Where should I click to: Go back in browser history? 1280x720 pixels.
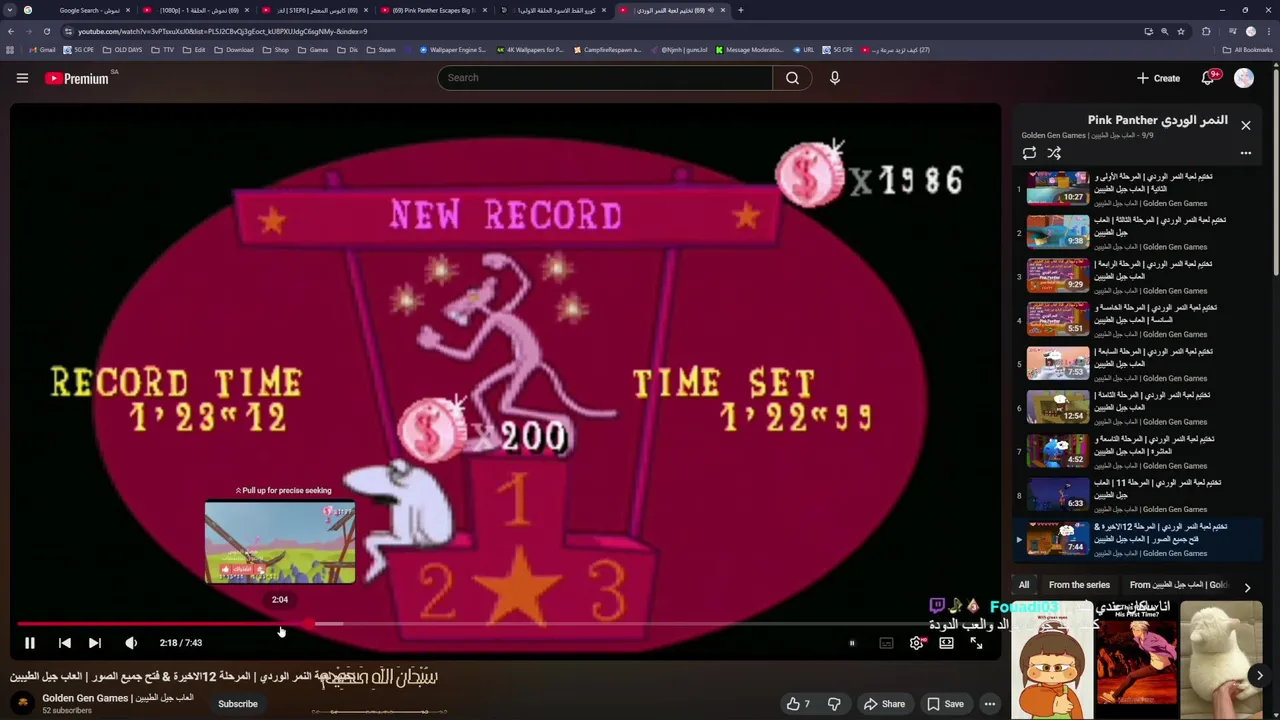[x=11, y=31]
